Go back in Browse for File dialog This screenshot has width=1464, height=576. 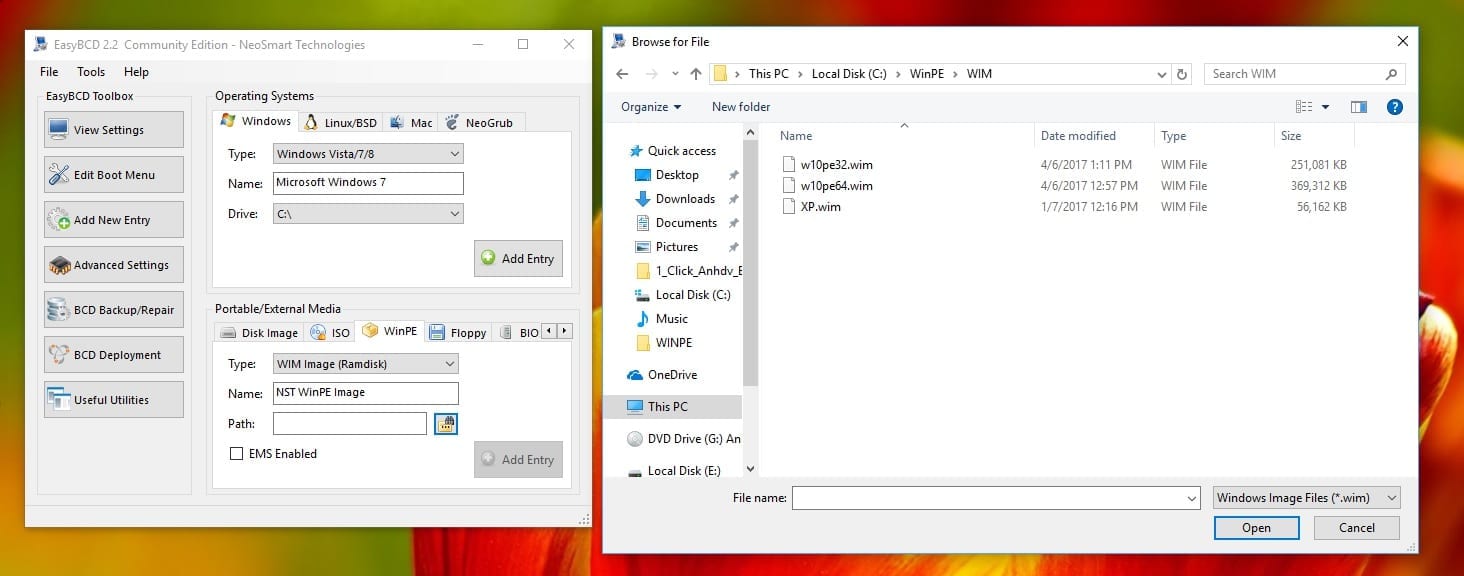coord(622,74)
